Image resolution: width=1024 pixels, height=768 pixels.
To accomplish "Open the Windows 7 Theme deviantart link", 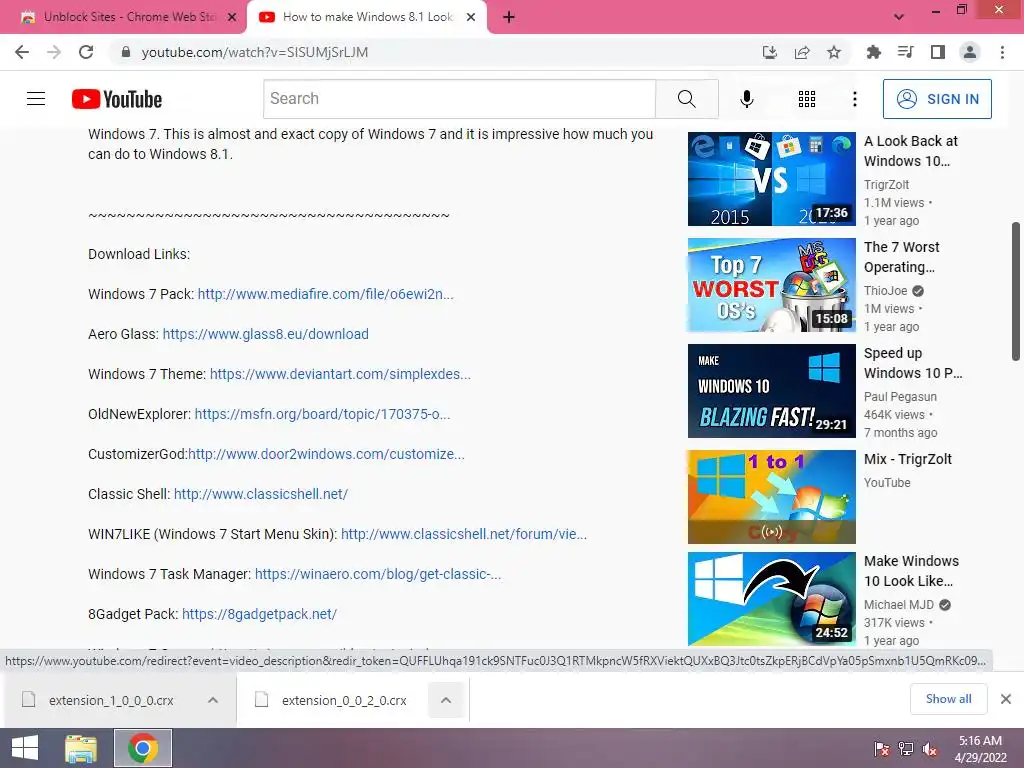I will click(340, 374).
